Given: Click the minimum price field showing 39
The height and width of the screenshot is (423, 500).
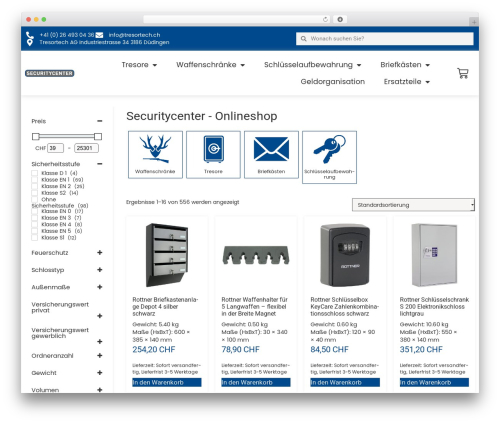Looking at the screenshot, I should (55, 148).
